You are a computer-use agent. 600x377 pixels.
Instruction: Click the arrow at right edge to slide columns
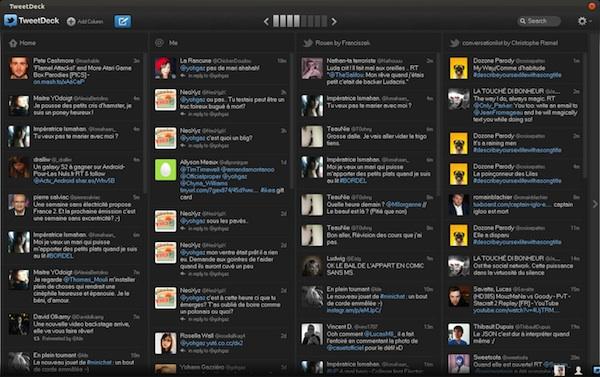[x=595, y=204]
